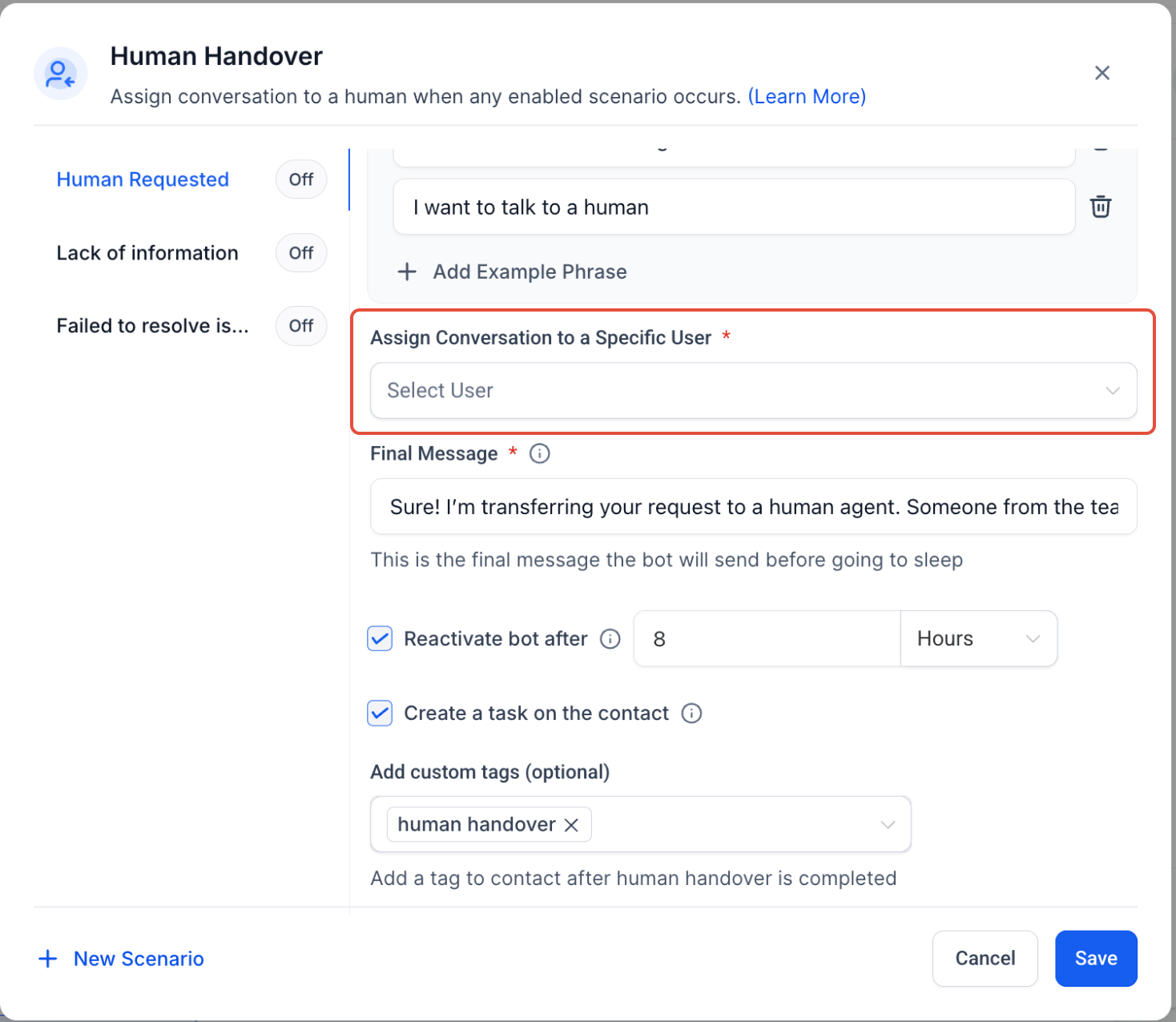Image resolution: width=1176 pixels, height=1022 pixels.
Task: Open info tooltip next to Final Message
Action: (x=540, y=454)
